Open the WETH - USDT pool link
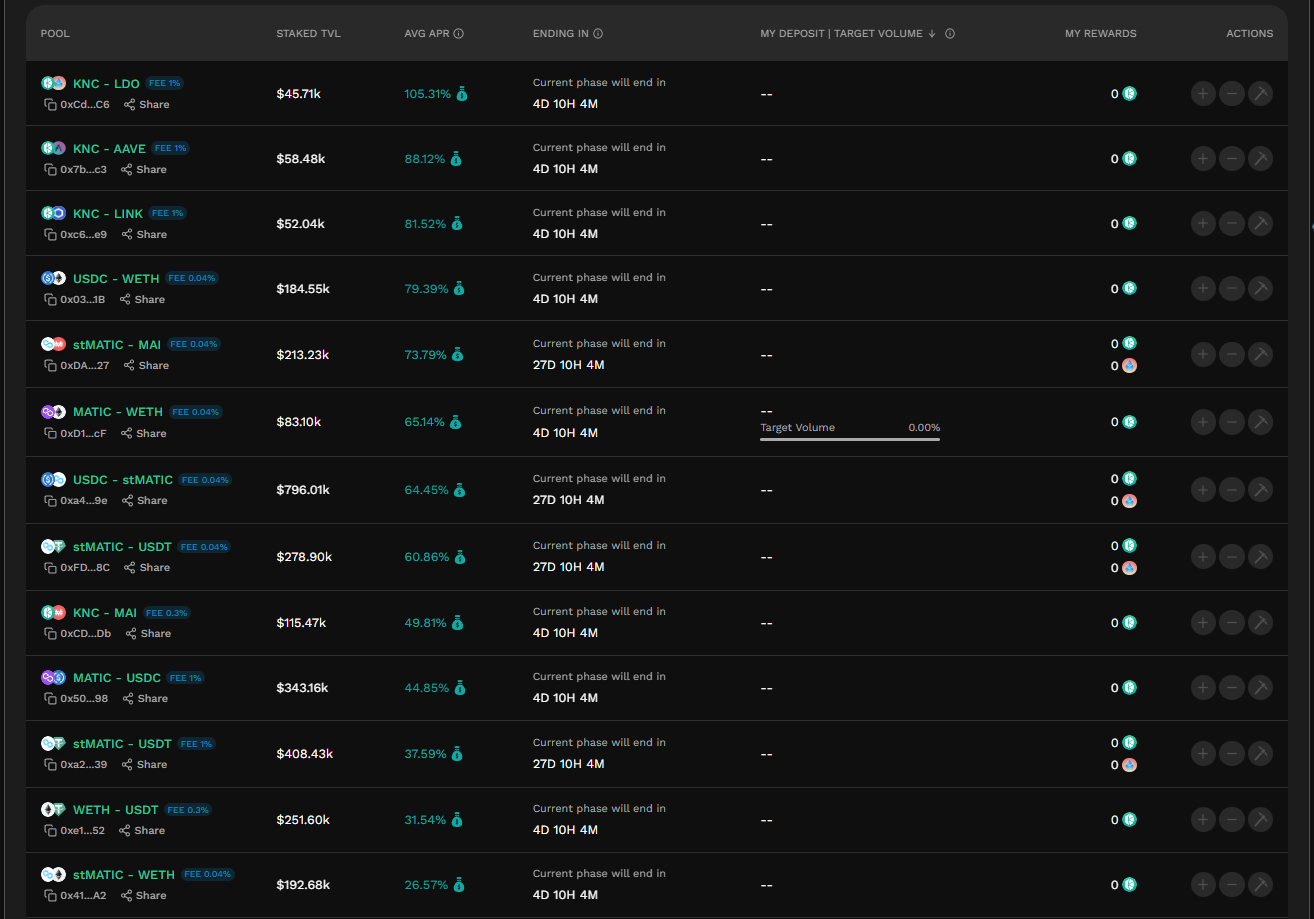 coord(116,810)
